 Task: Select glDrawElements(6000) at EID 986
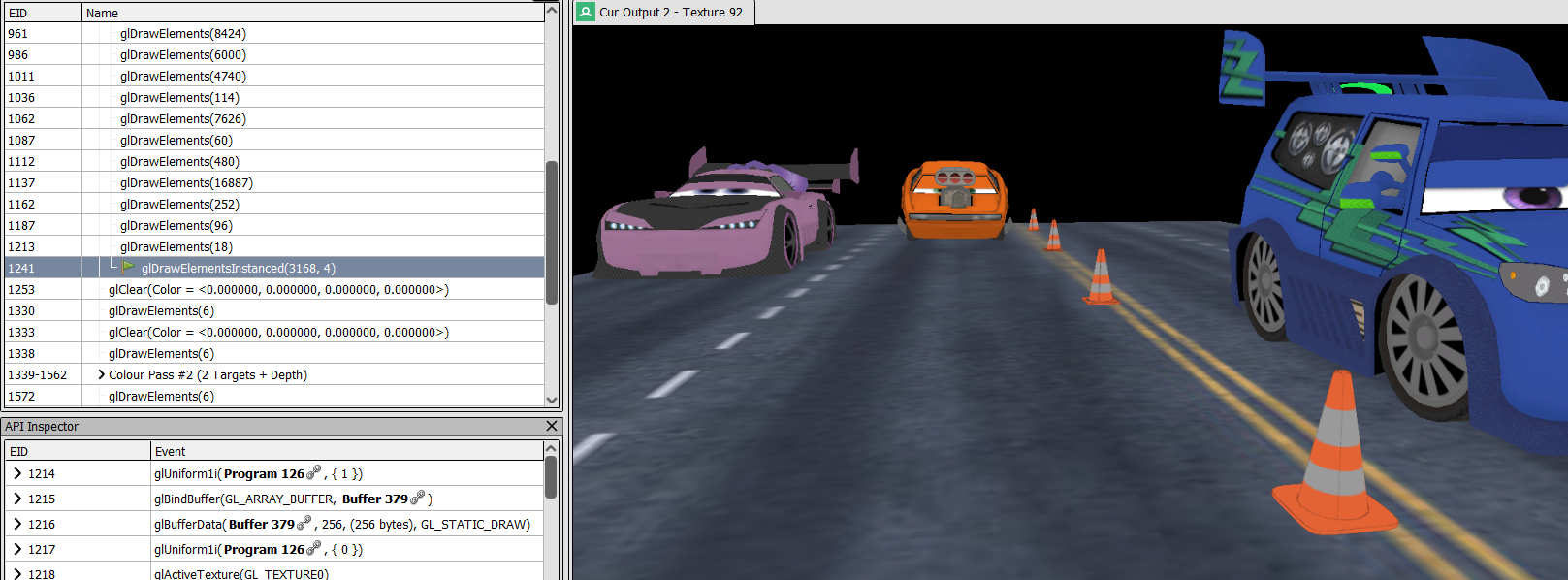click(183, 54)
